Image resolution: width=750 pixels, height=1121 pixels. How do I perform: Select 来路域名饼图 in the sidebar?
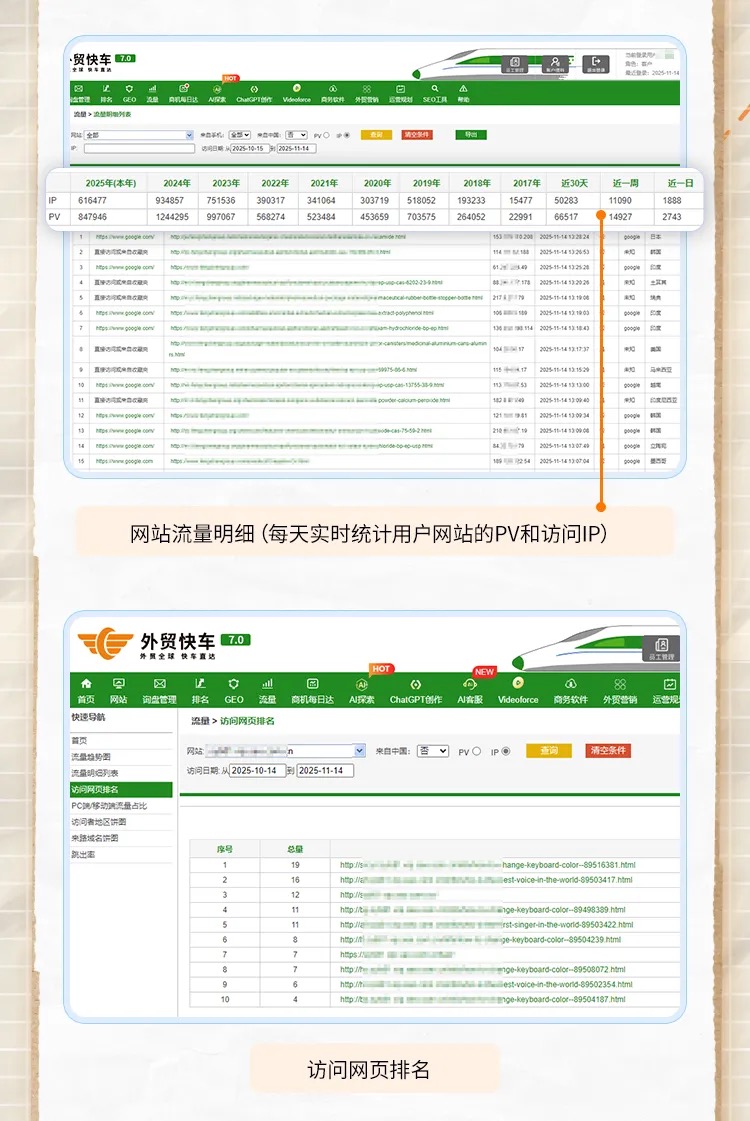[x=94, y=838]
